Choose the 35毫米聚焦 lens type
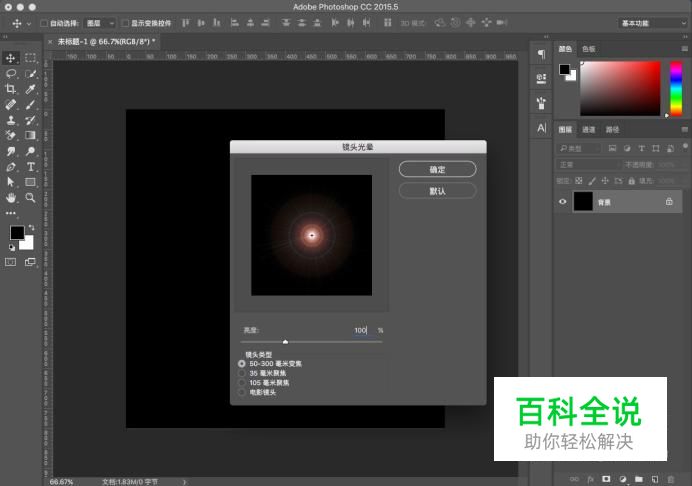The image size is (692, 486). point(242,373)
